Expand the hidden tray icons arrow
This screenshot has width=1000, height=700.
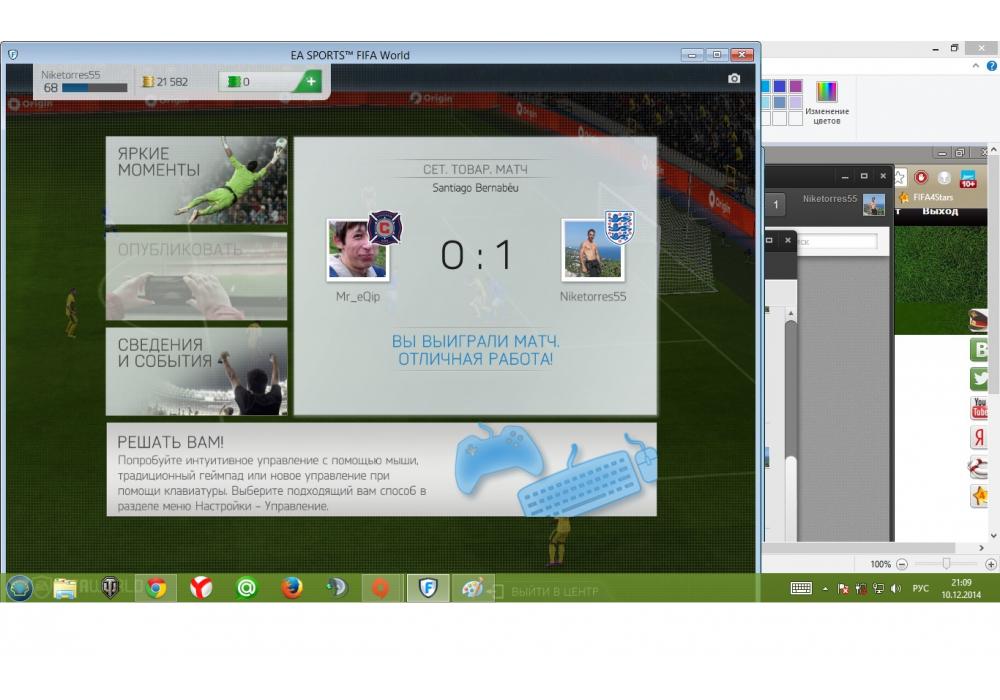[x=825, y=588]
